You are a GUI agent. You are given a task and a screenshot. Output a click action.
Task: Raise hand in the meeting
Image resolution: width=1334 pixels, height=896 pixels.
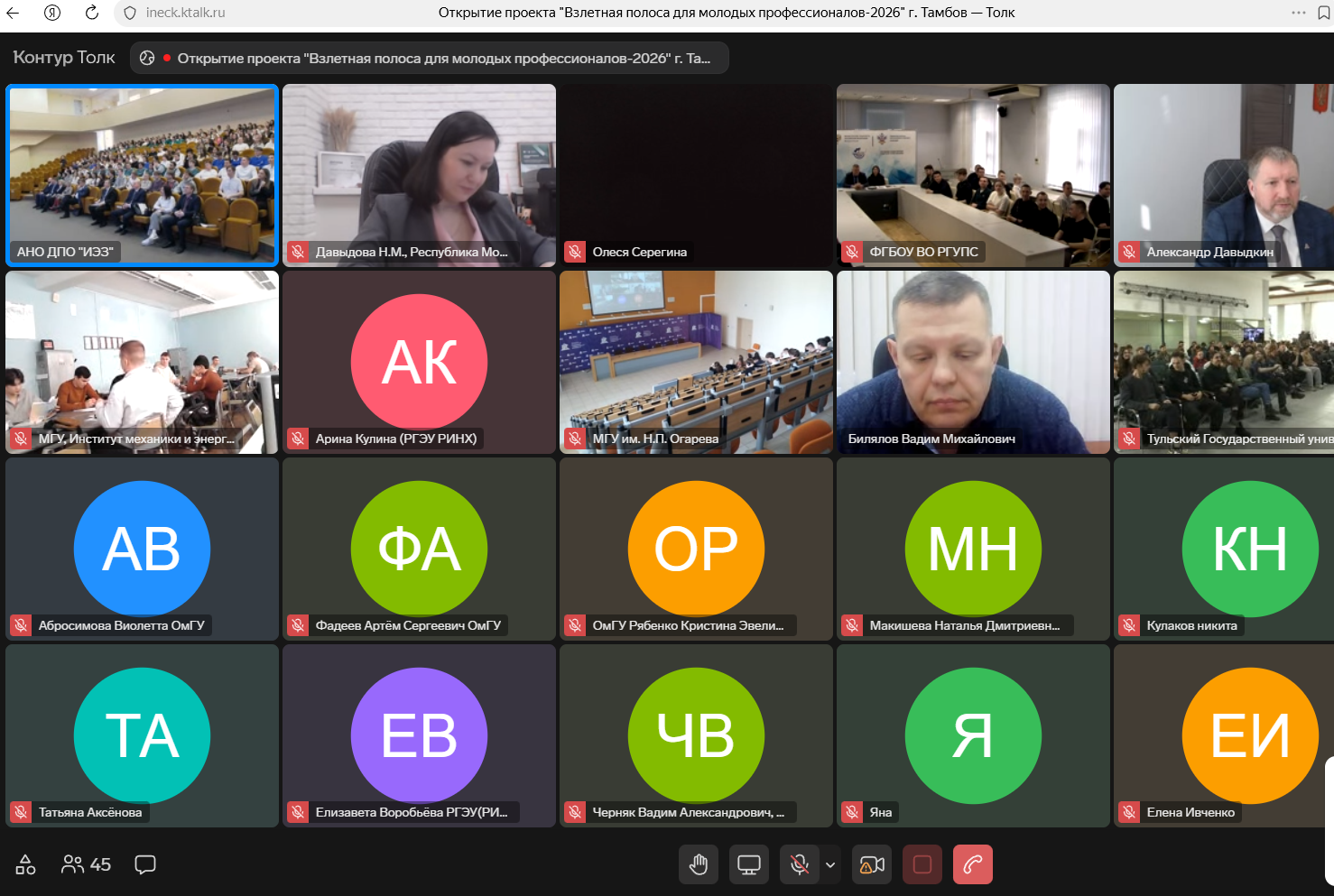point(699,864)
